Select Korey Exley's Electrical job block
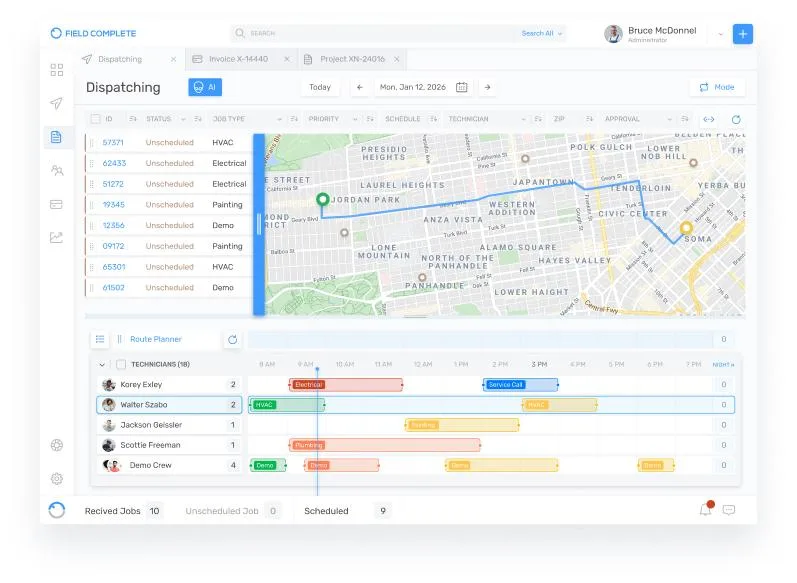The width and height of the screenshot is (797, 583). point(346,385)
